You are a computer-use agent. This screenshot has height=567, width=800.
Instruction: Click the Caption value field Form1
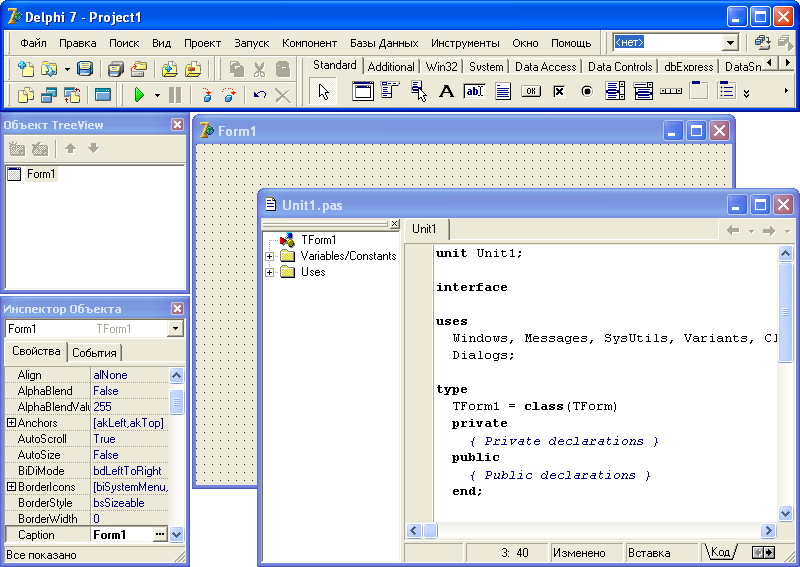coord(122,535)
